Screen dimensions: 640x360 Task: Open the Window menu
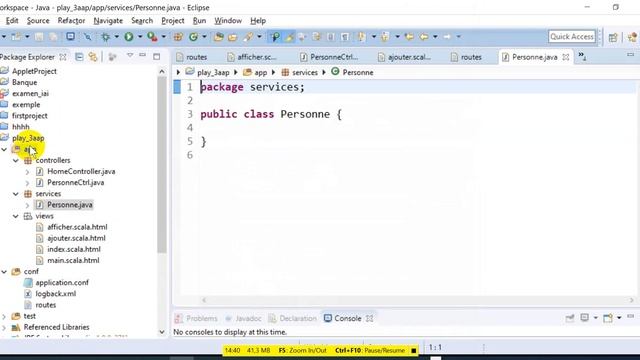coord(228,20)
